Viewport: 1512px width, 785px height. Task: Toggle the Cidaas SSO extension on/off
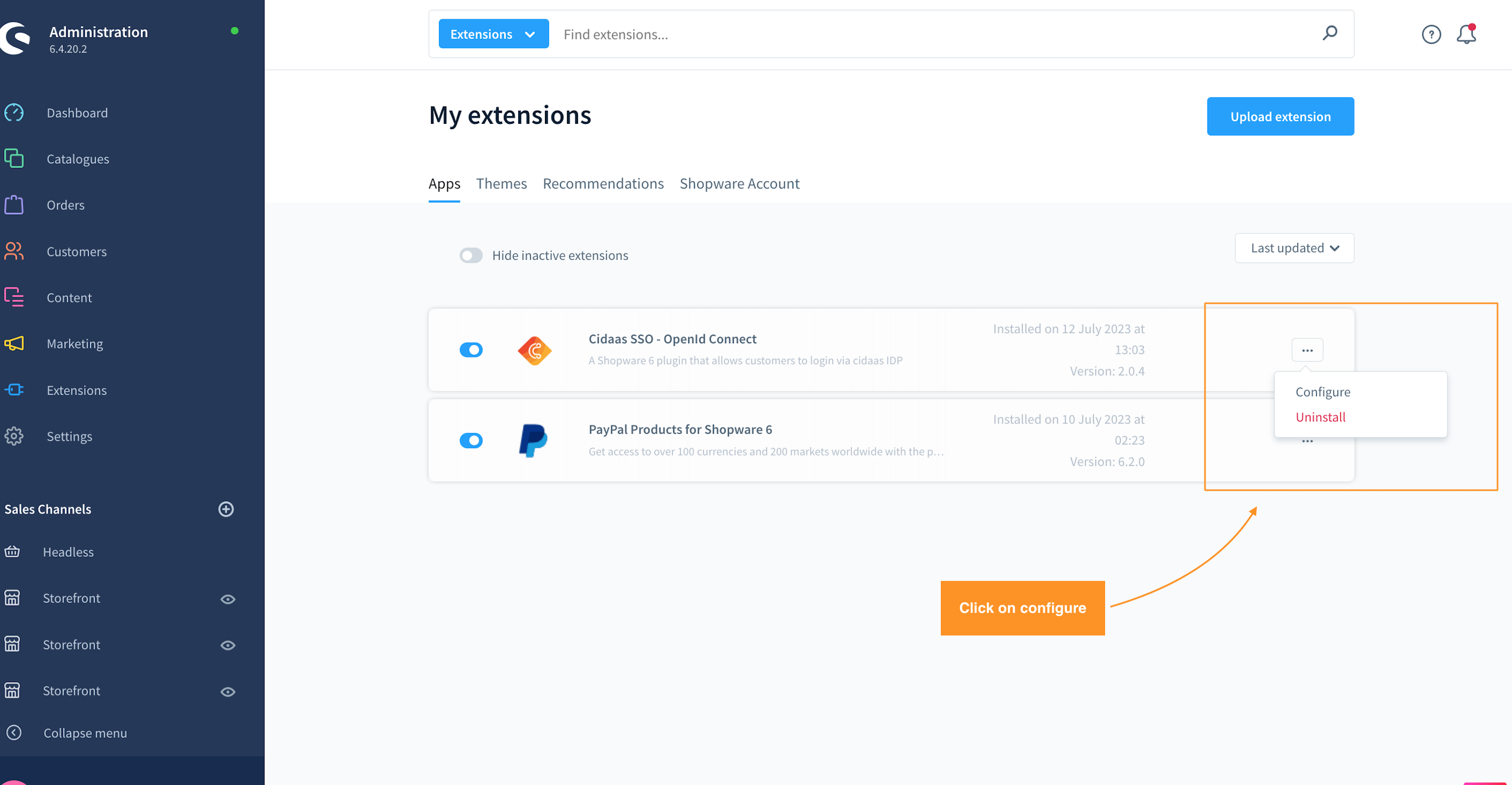click(x=470, y=349)
